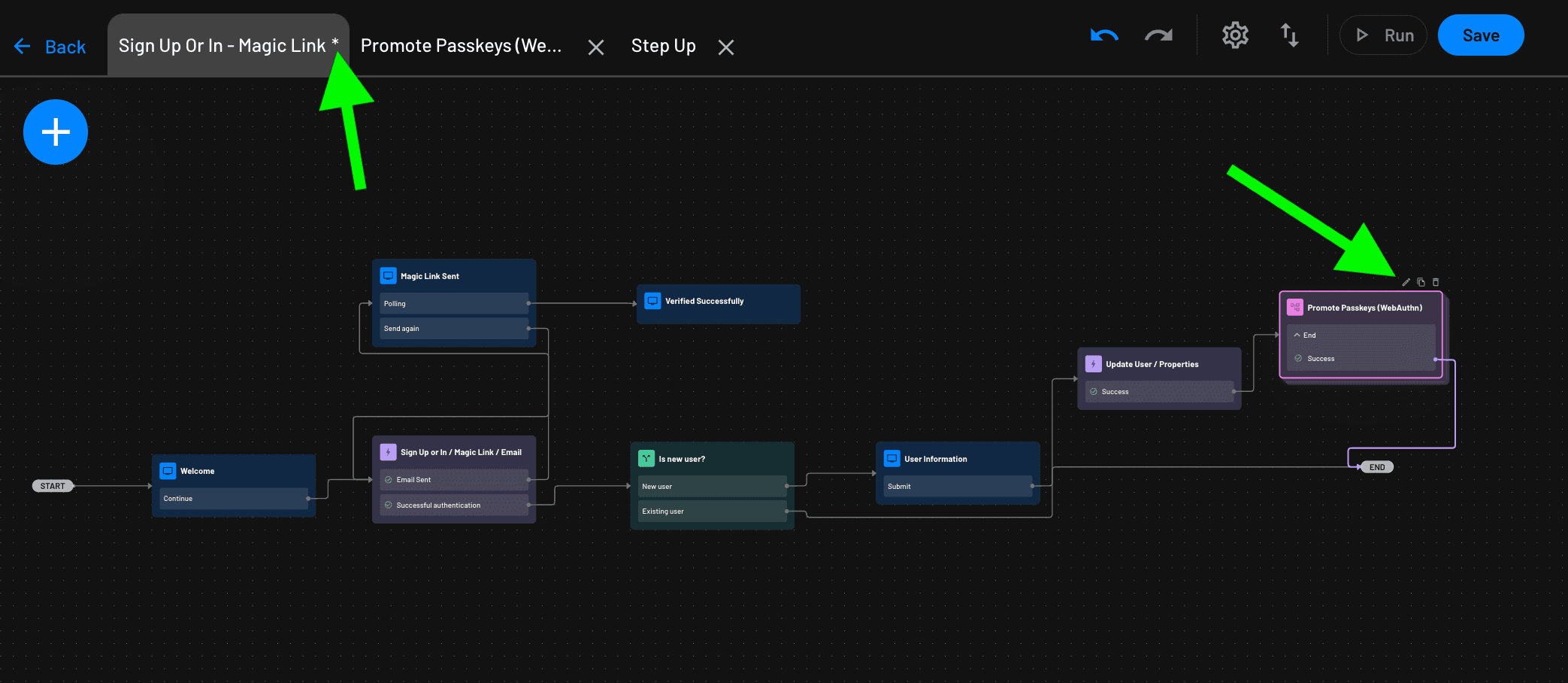Go Back to the flows list
Image resolution: width=1568 pixels, height=683 pixels.
coord(50,47)
